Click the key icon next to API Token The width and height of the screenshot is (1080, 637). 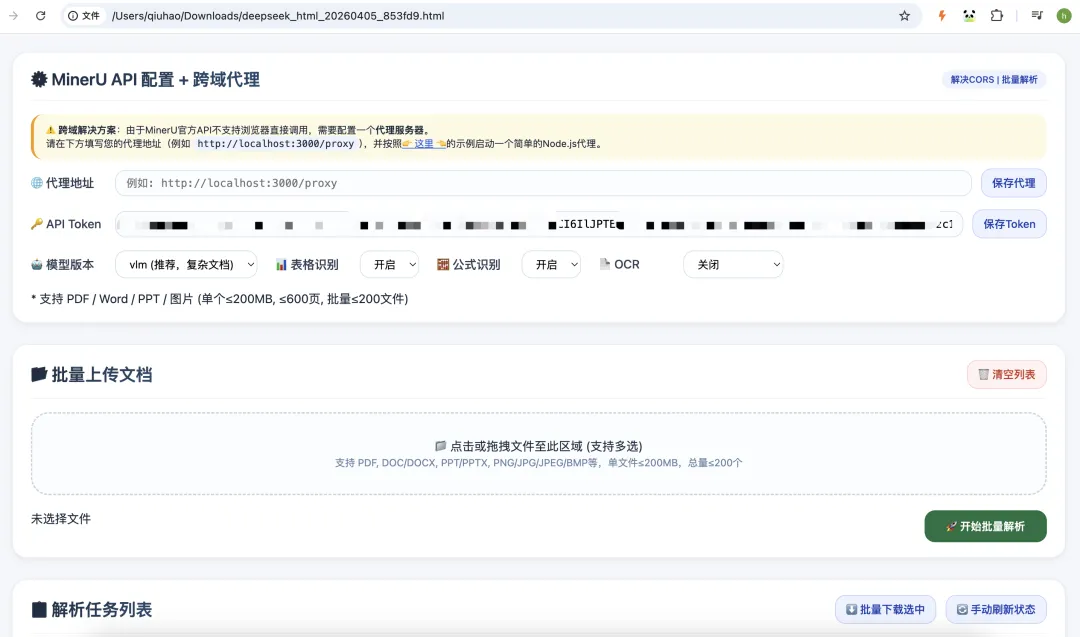coord(37,224)
